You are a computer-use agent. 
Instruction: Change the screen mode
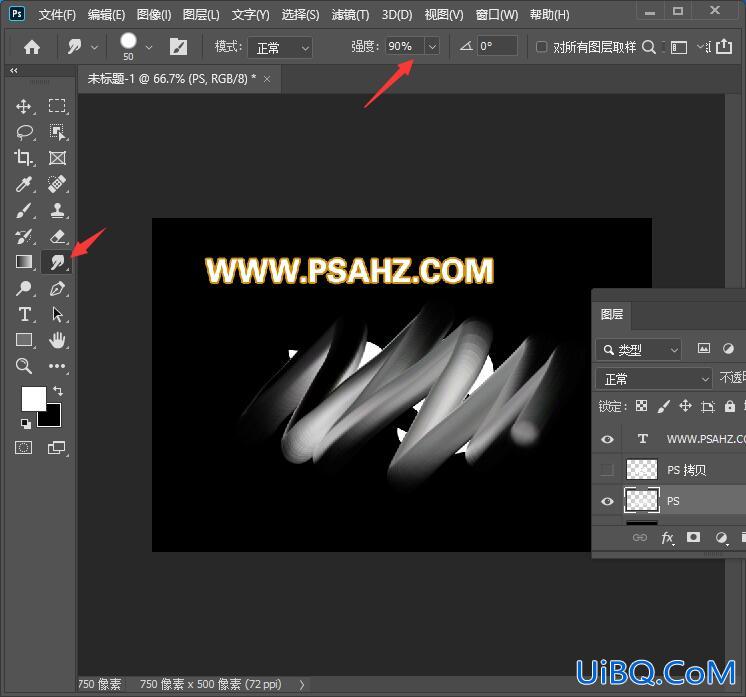[57, 448]
